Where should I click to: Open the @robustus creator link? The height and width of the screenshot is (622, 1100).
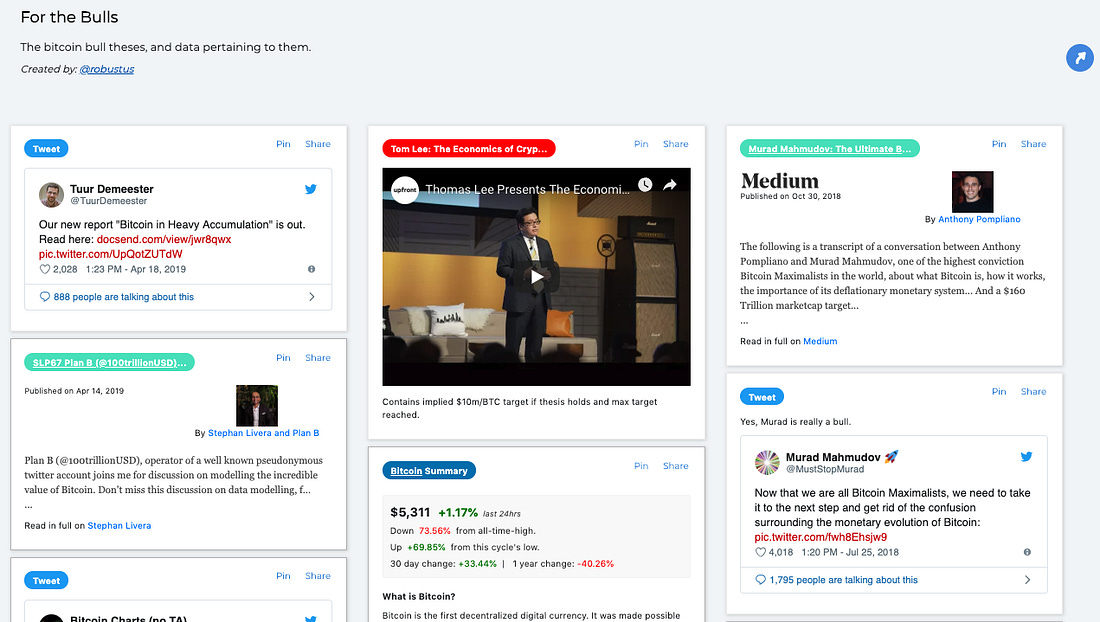(x=107, y=69)
